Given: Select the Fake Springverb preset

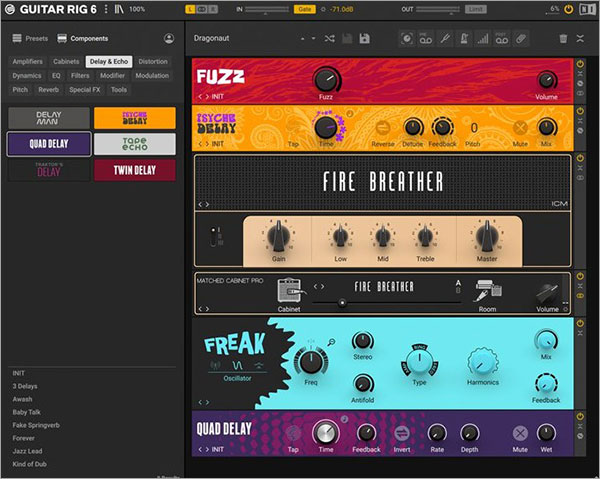Looking at the screenshot, I should coord(36,425).
